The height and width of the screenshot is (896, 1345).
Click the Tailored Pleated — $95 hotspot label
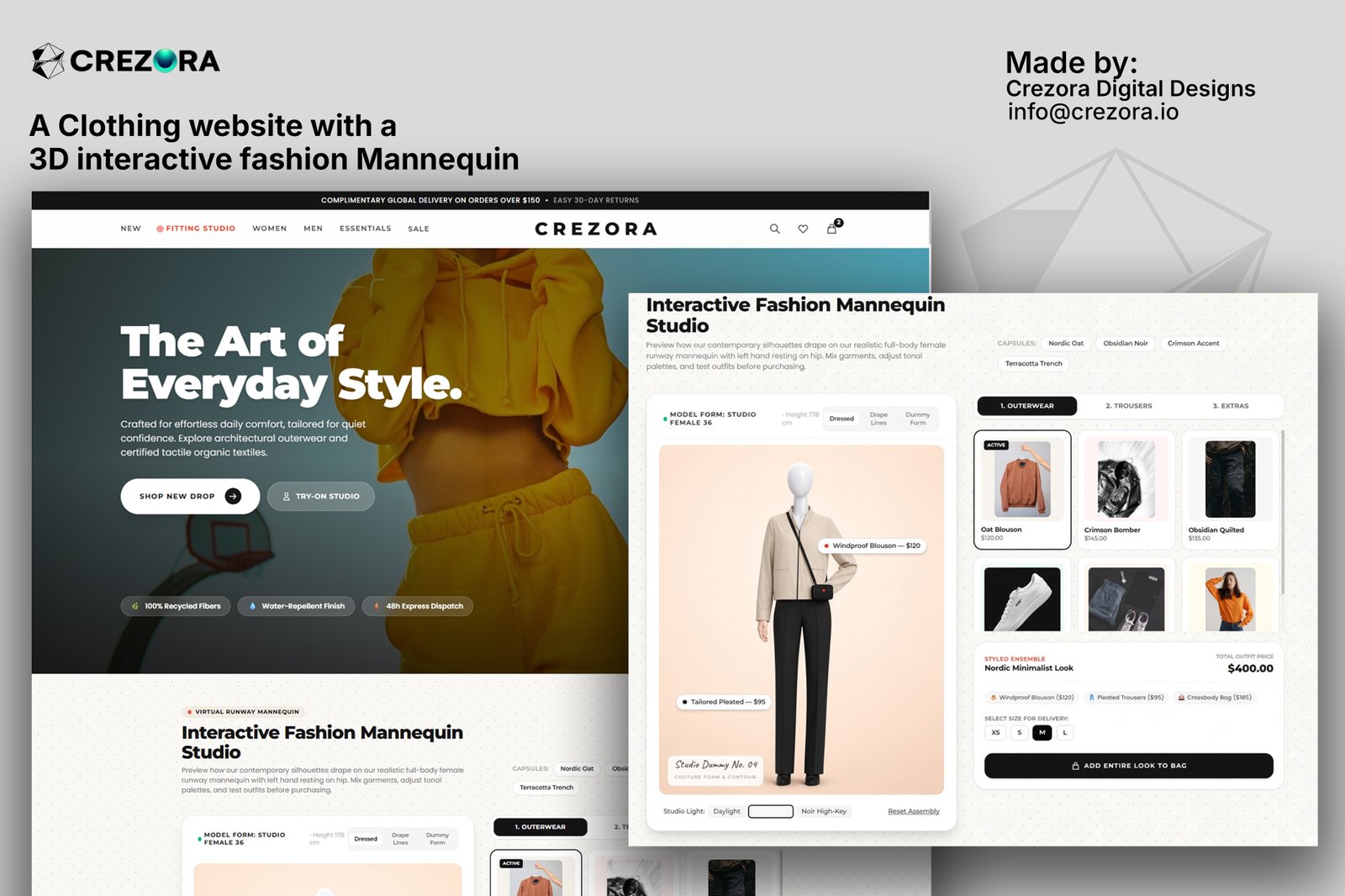(725, 702)
